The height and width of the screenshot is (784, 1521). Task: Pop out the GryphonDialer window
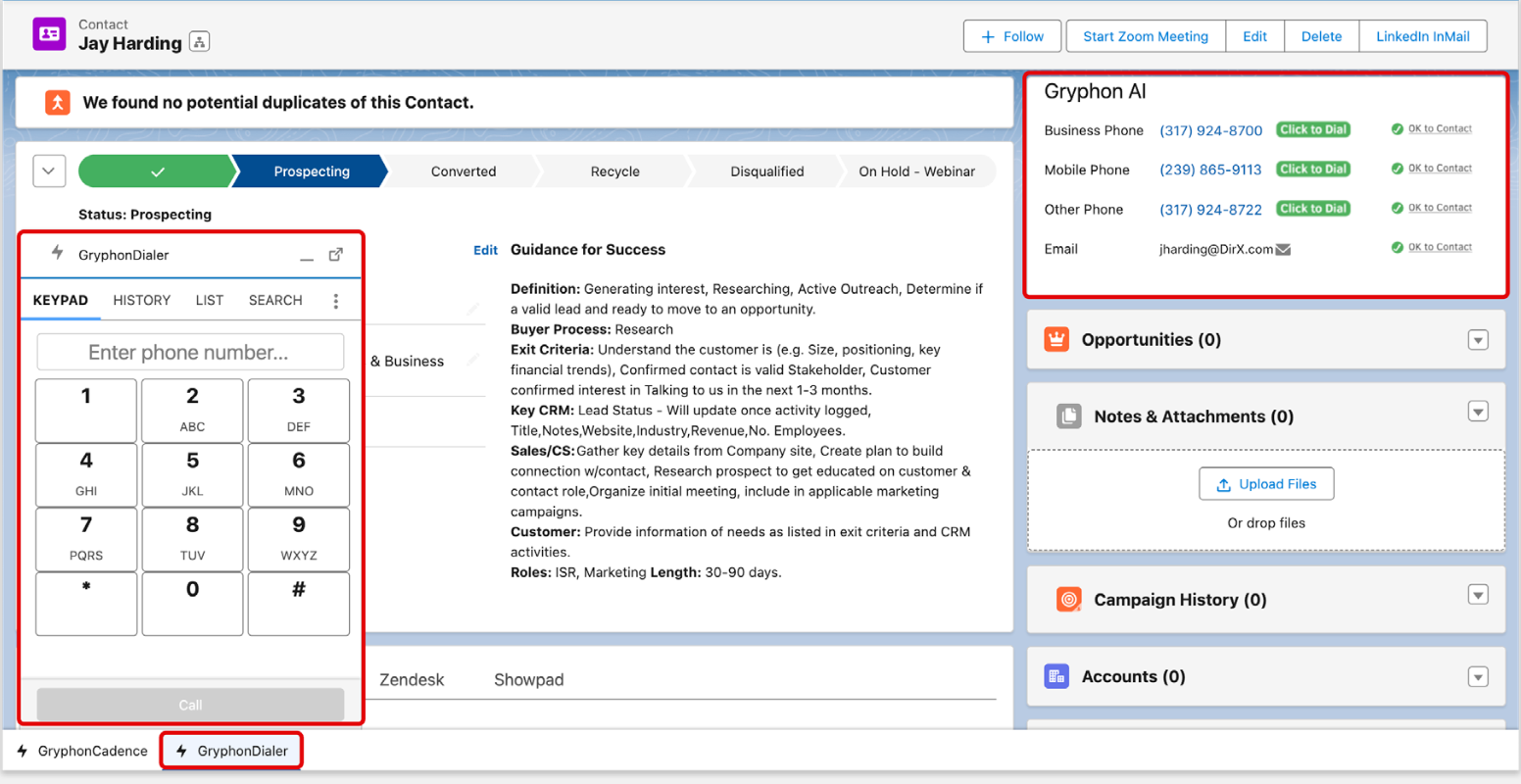click(336, 255)
